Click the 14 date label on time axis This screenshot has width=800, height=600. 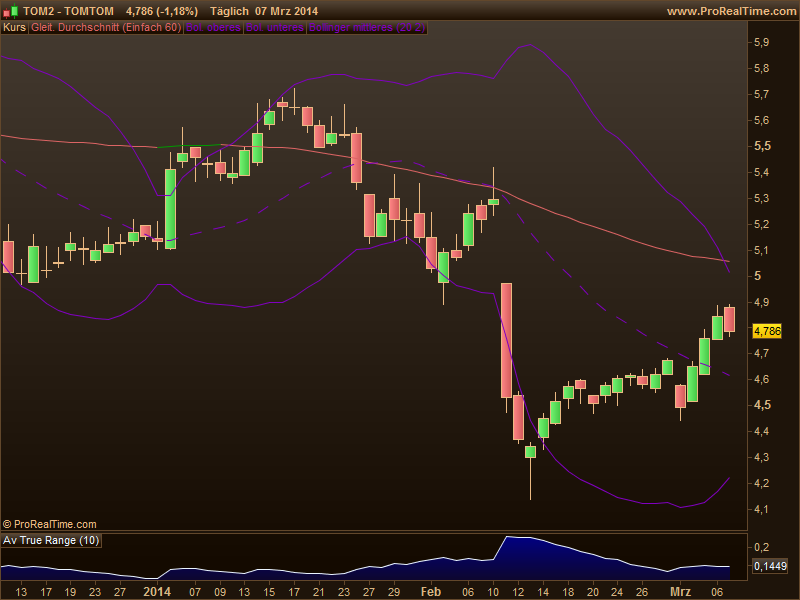543,592
